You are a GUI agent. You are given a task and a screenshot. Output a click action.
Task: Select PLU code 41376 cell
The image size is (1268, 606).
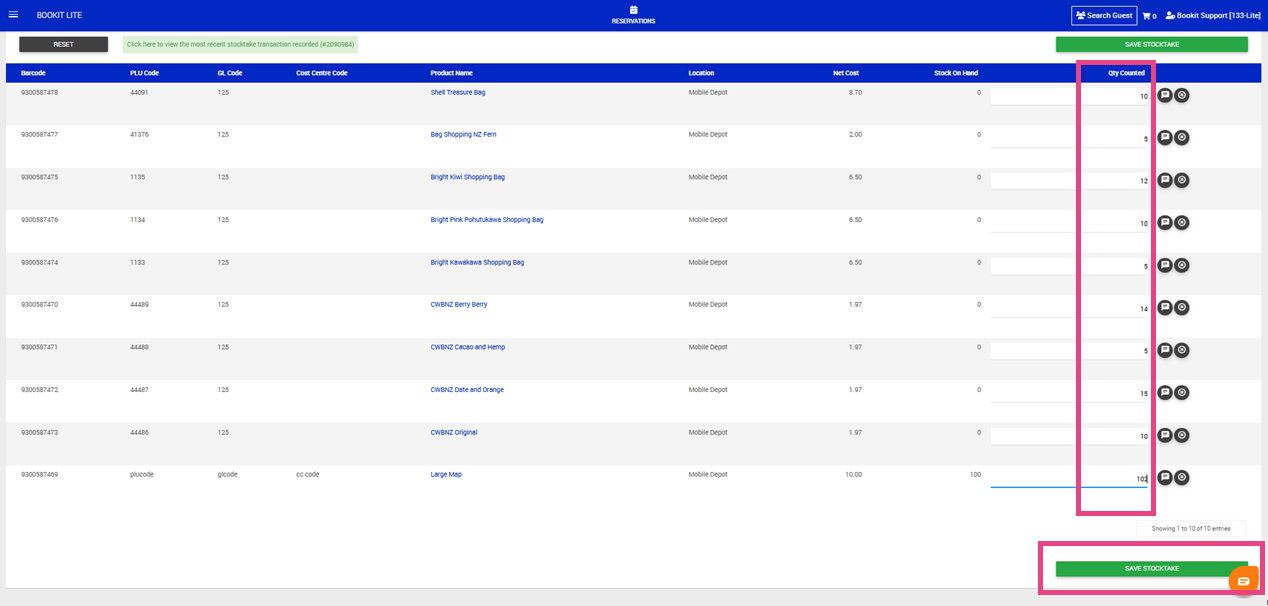pos(139,135)
